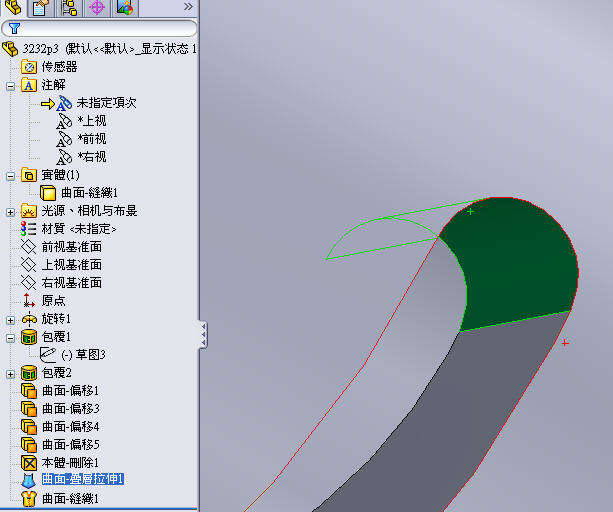Select the 材質 <未指定> material icon

[29, 229]
